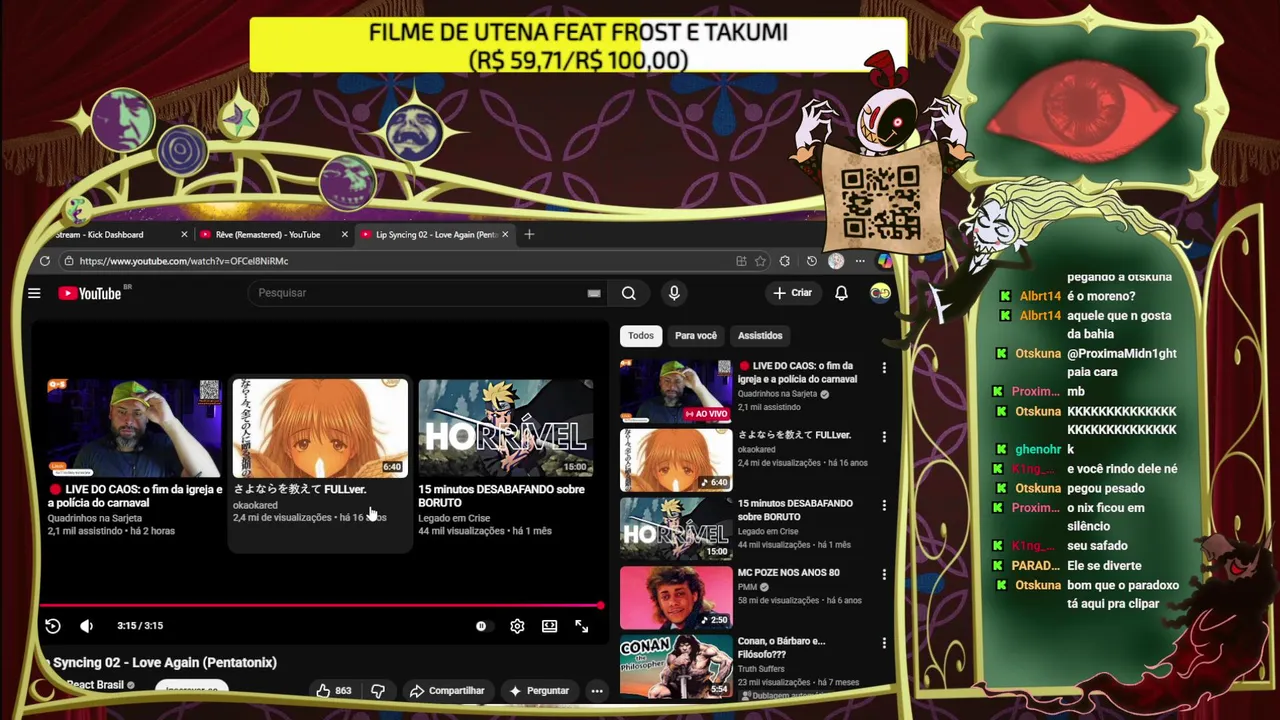This screenshot has height=720, width=1280.
Task: Click the Criar button
Action: [792, 293]
